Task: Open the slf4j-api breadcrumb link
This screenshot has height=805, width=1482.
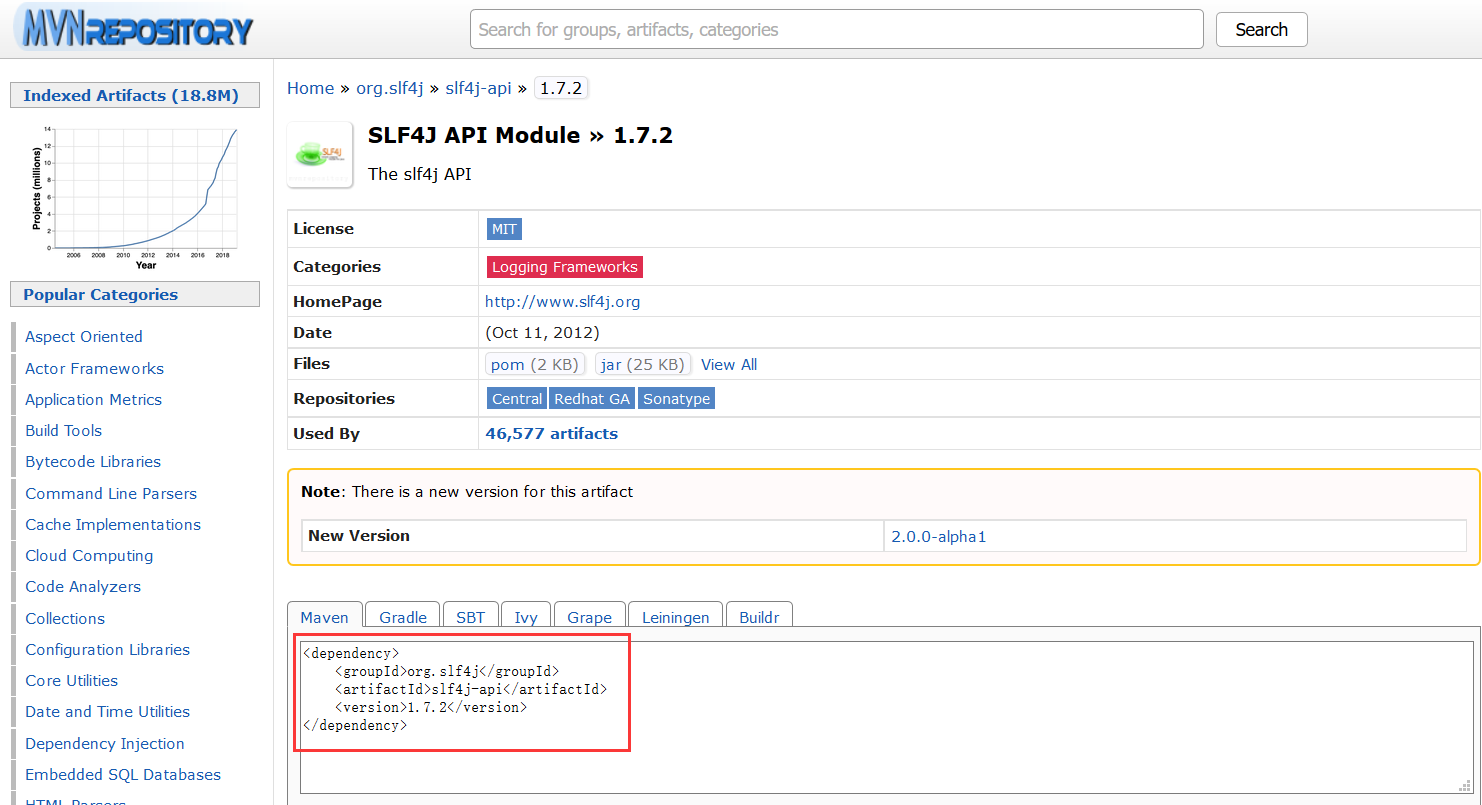Action: pyautogui.click(x=478, y=88)
